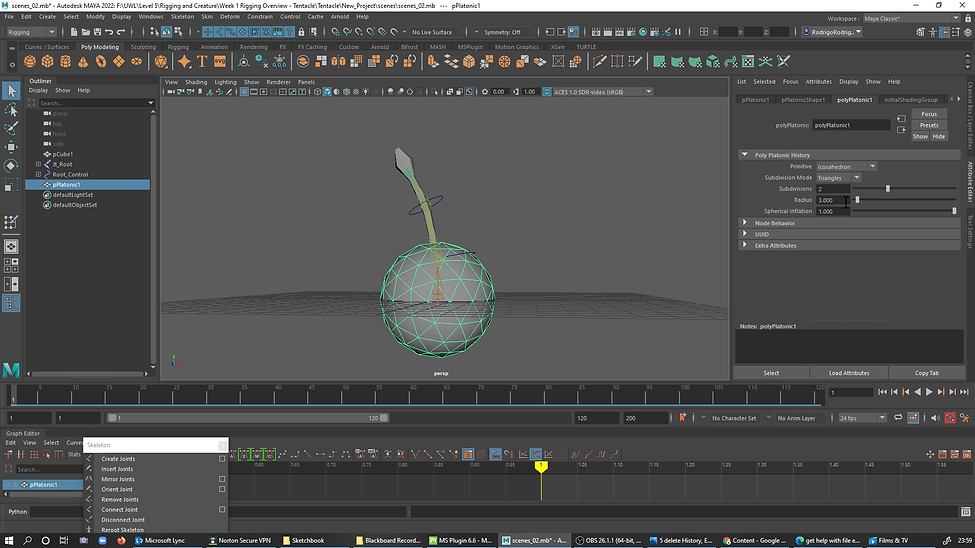Image resolution: width=975 pixels, height=548 pixels.
Task: Open Firefox from the taskbar
Action: 121,541
